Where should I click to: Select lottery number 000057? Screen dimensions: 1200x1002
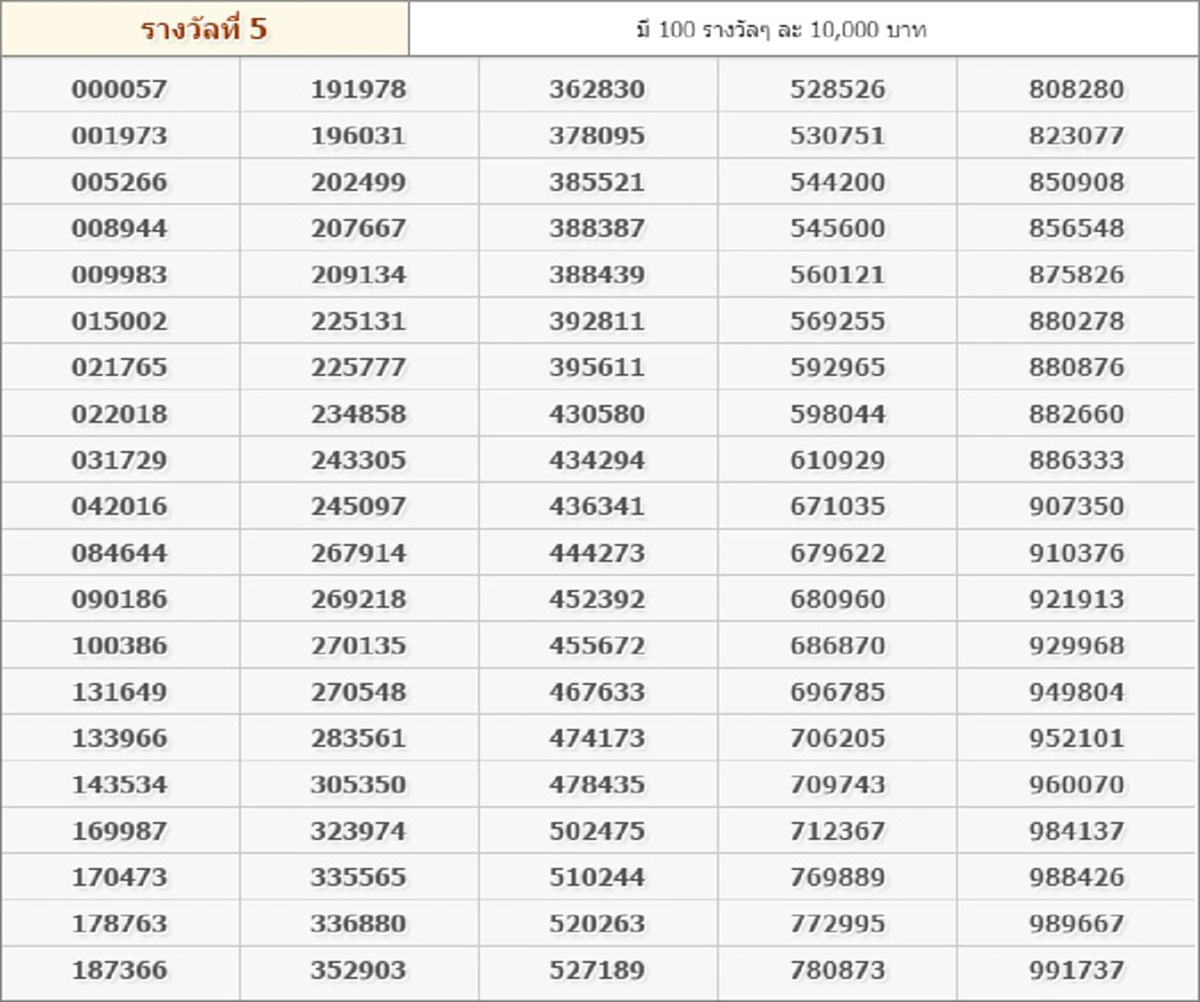119,89
